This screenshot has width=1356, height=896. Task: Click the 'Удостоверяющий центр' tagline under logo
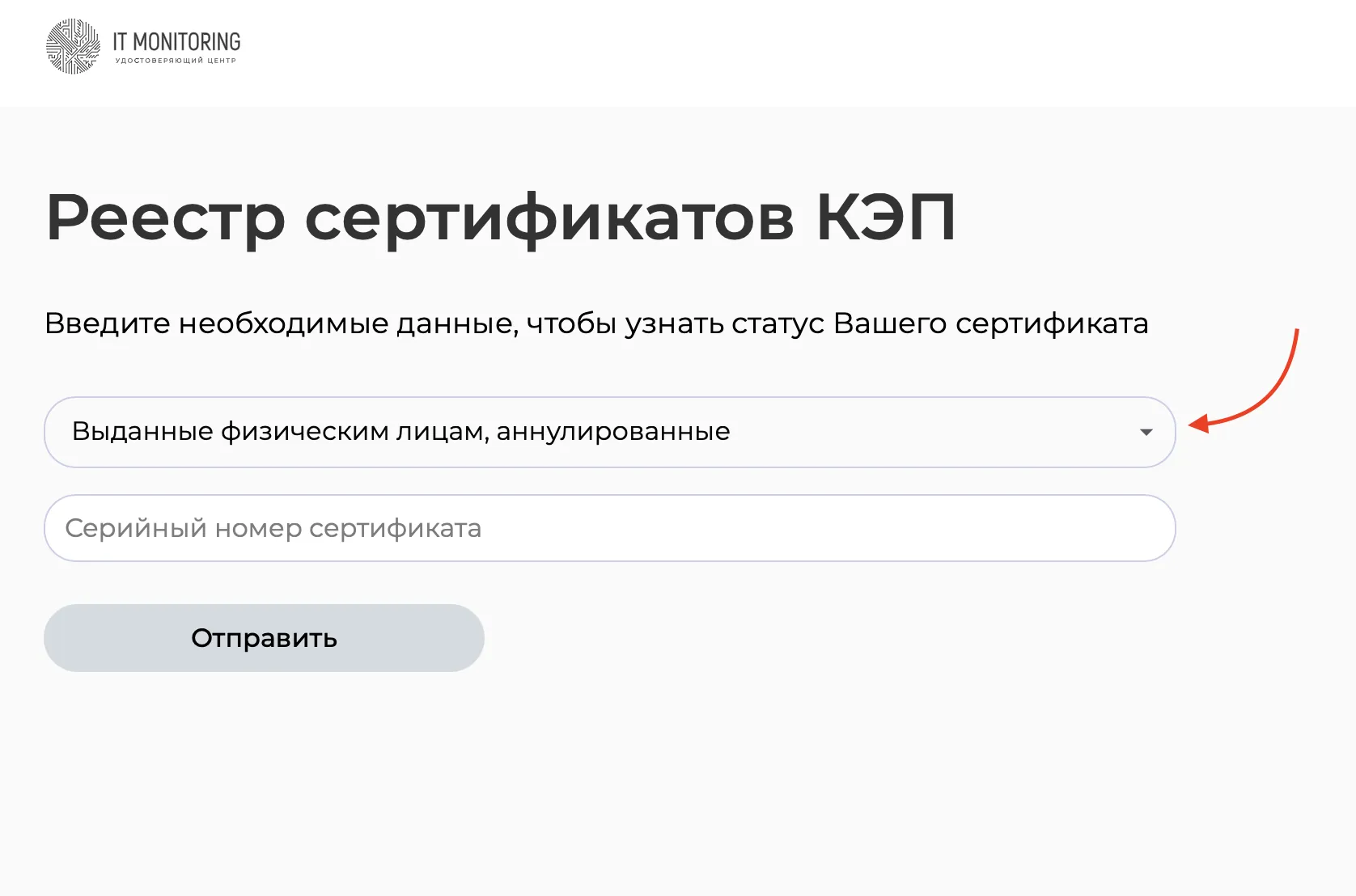pyautogui.click(x=176, y=61)
